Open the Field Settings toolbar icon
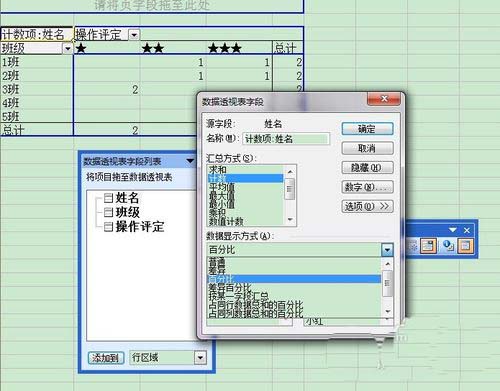The height and width of the screenshot is (391, 500). pos(447,246)
